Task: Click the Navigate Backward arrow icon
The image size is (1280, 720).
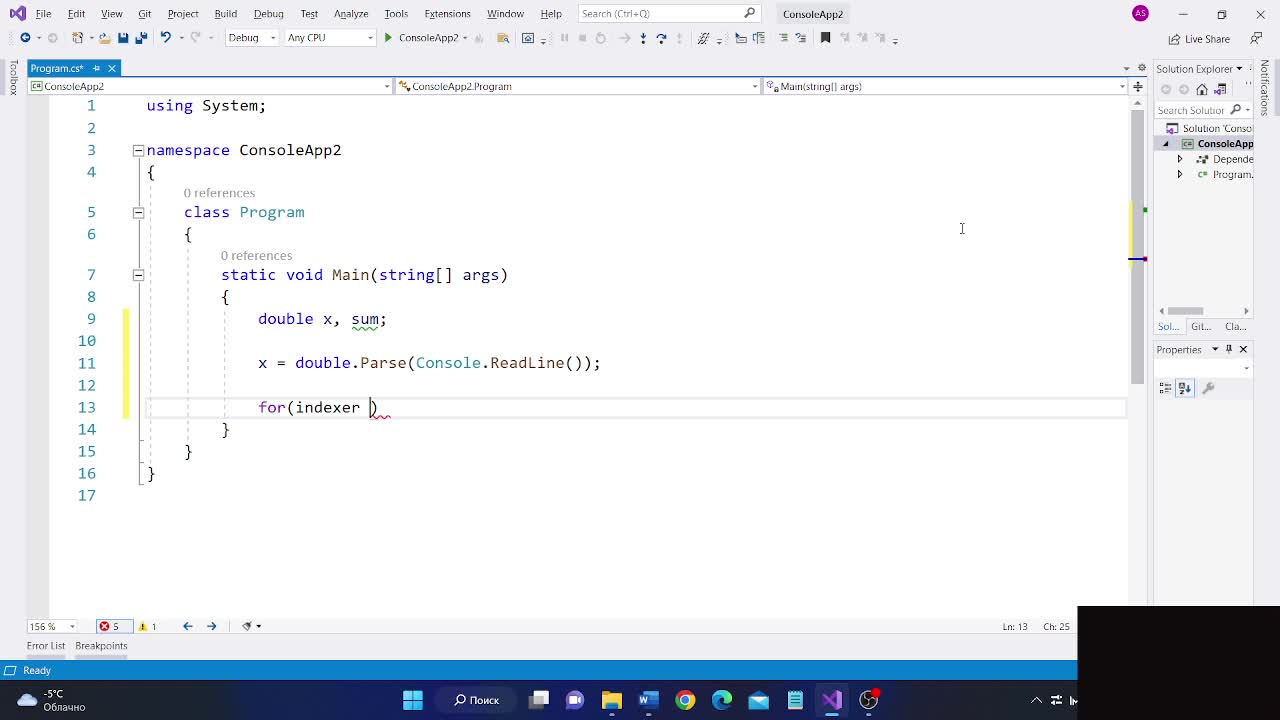Action: point(25,38)
